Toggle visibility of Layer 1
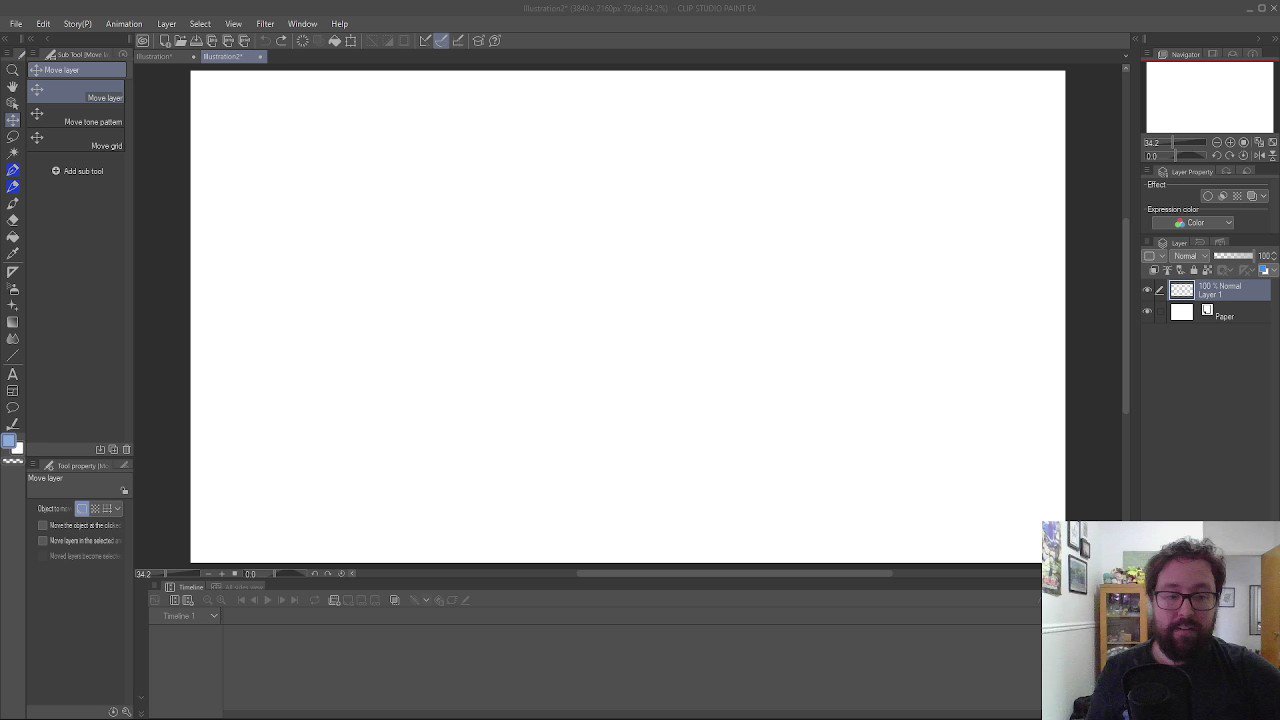Viewport: 1280px width, 720px height. 1146,289
